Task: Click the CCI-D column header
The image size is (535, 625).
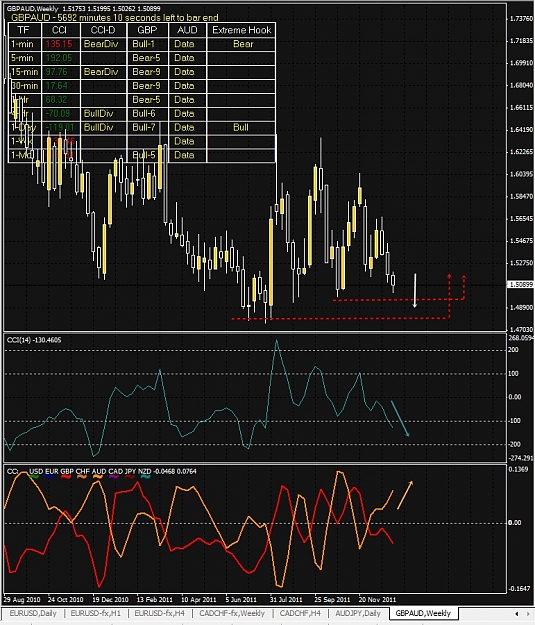Action: point(102,30)
